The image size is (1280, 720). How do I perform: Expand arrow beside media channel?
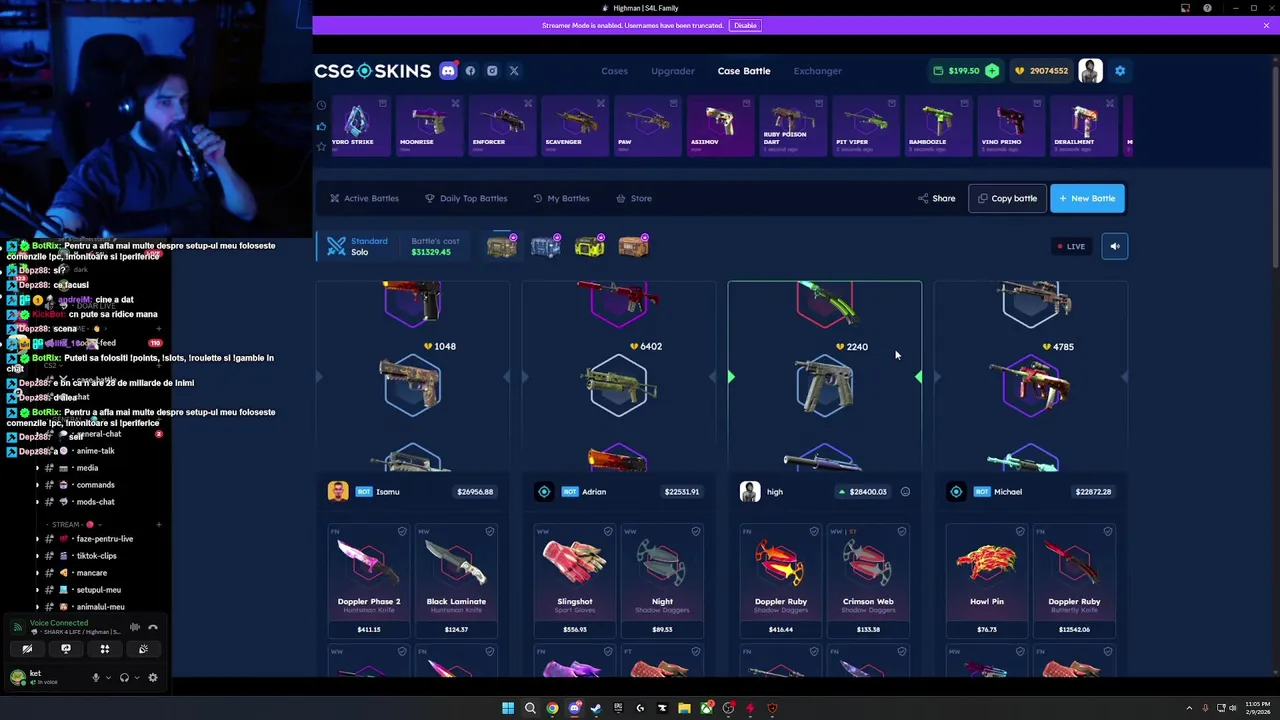coord(37,468)
